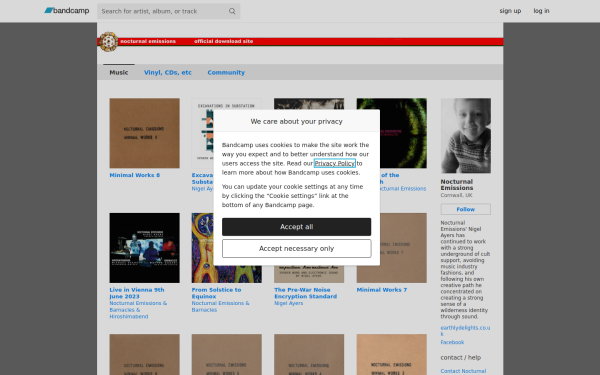Screen dimensions: 600x375
Task: Click the Nocturnal Emissions artist photo
Action: coord(466,136)
